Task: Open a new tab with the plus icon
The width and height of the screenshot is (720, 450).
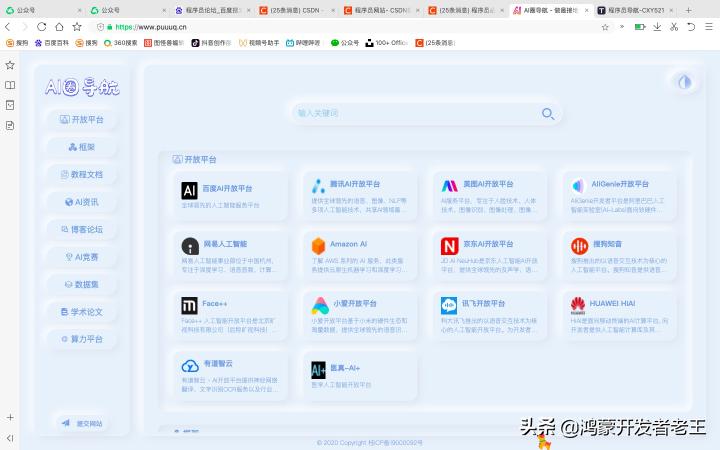Action: pyautogui.click(x=688, y=10)
